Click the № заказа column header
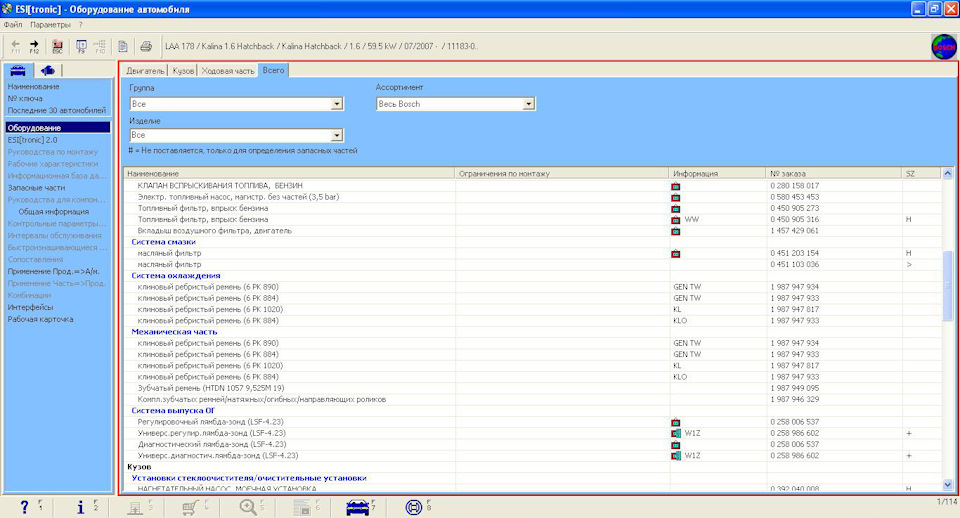The image size is (960, 518). click(834, 173)
